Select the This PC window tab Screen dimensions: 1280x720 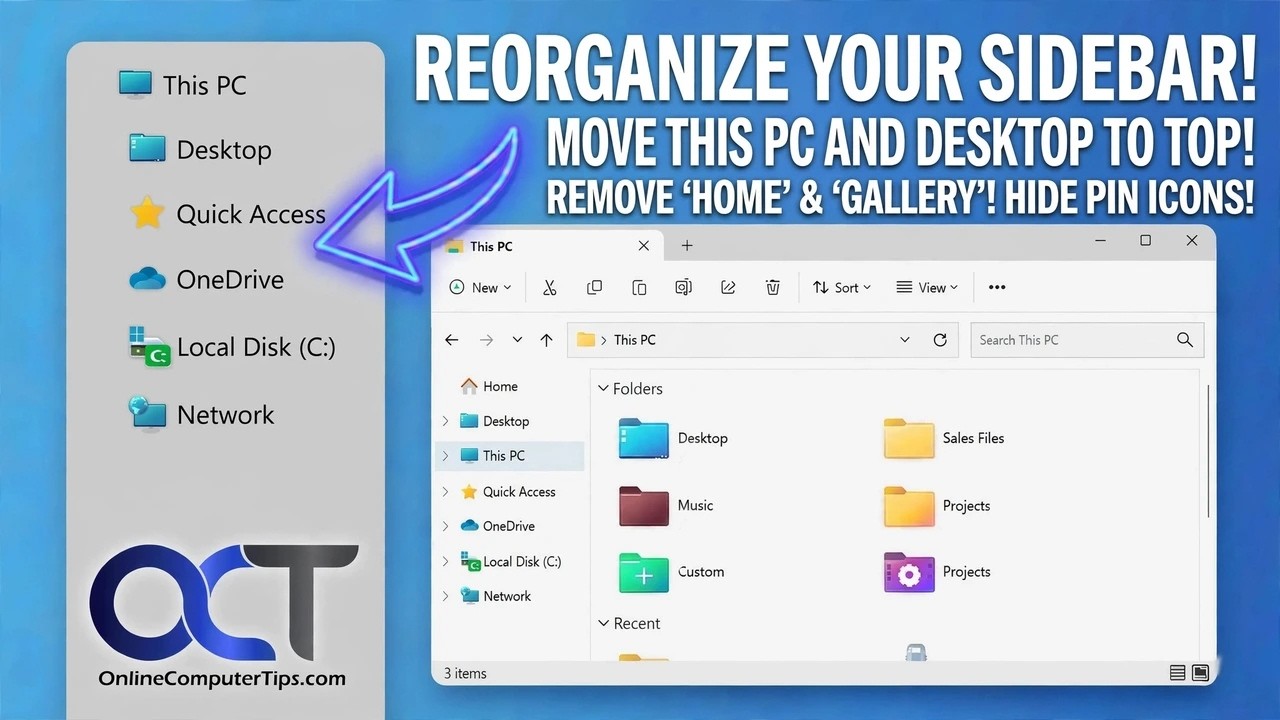click(548, 246)
